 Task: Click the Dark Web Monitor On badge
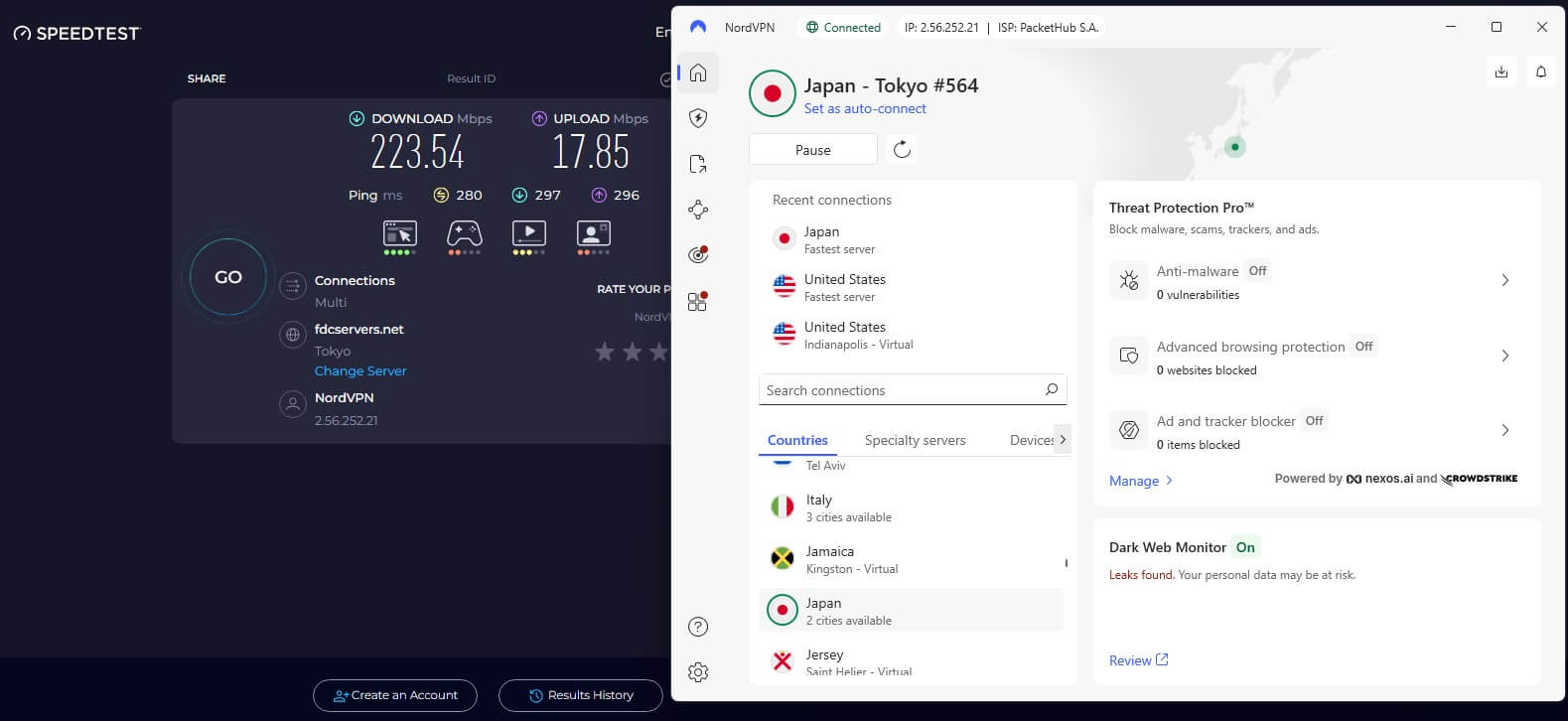click(x=1245, y=547)
